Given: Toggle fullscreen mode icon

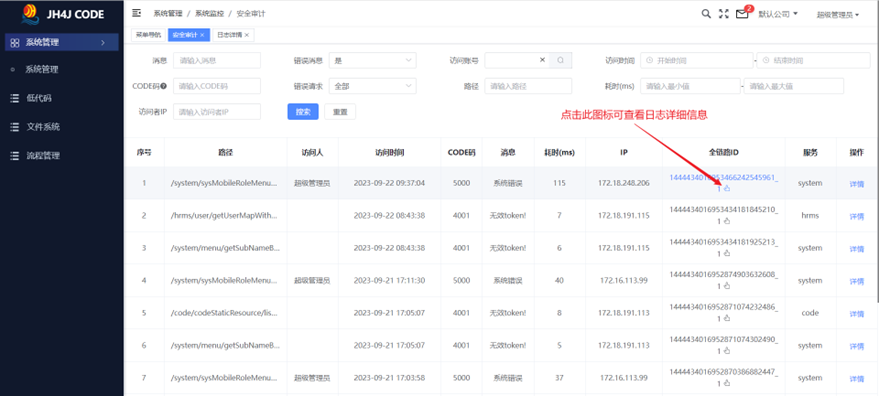Looking at the screenshot, I should pyautogui.click(x=724, y=14).
